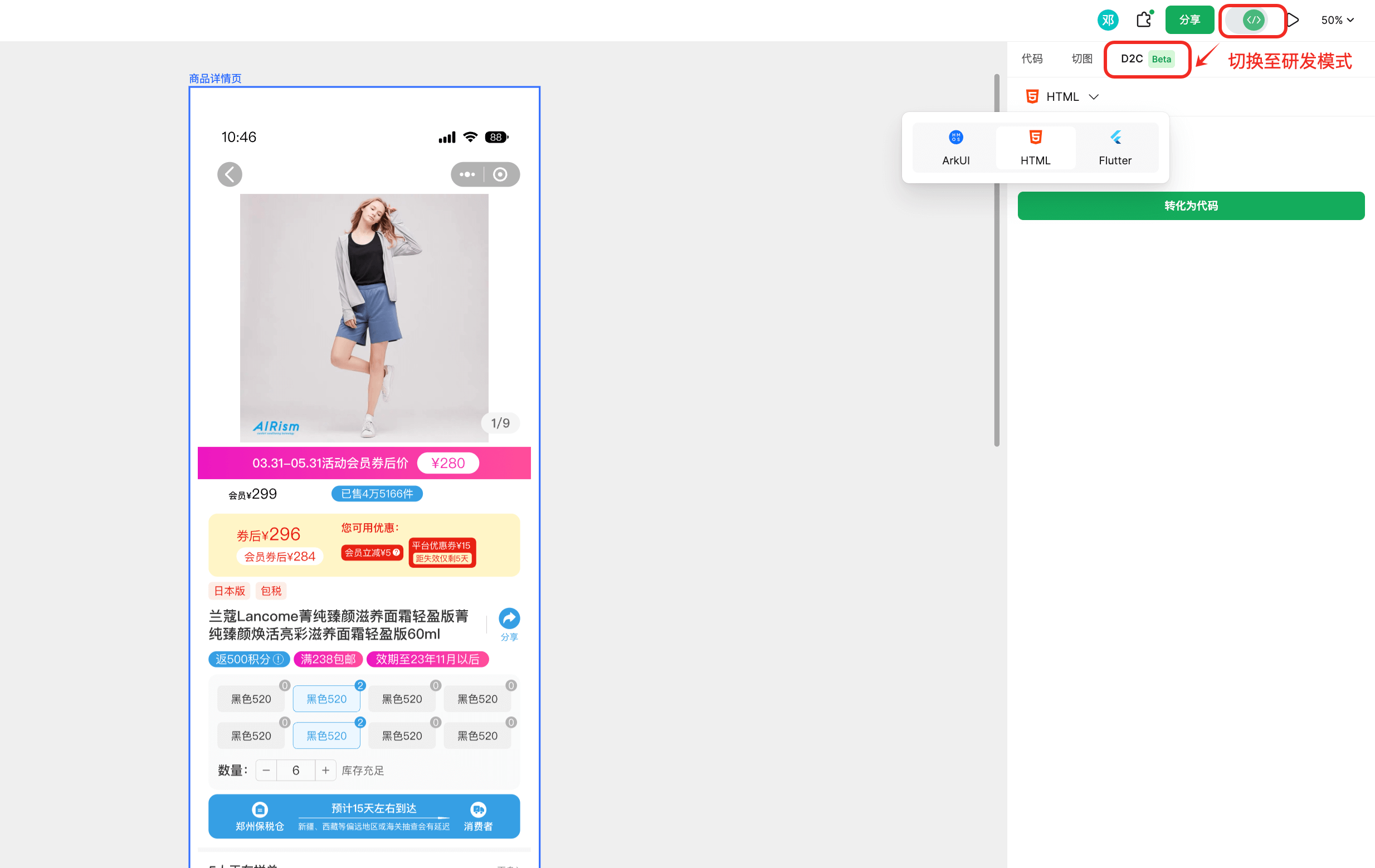Select Flutter in the framework popup
The height and width of the screenshot is (868, 1375).
click(1115, 148)
